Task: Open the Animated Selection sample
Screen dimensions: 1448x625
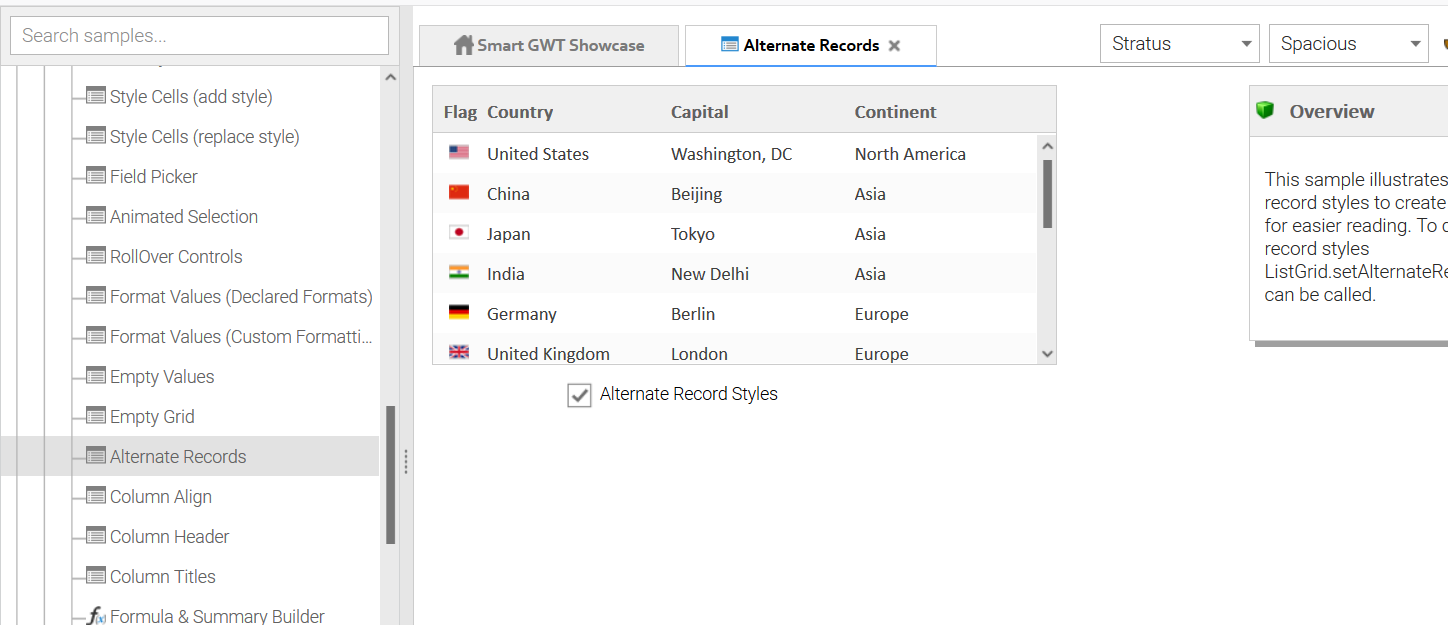Action: click(184, 217)
